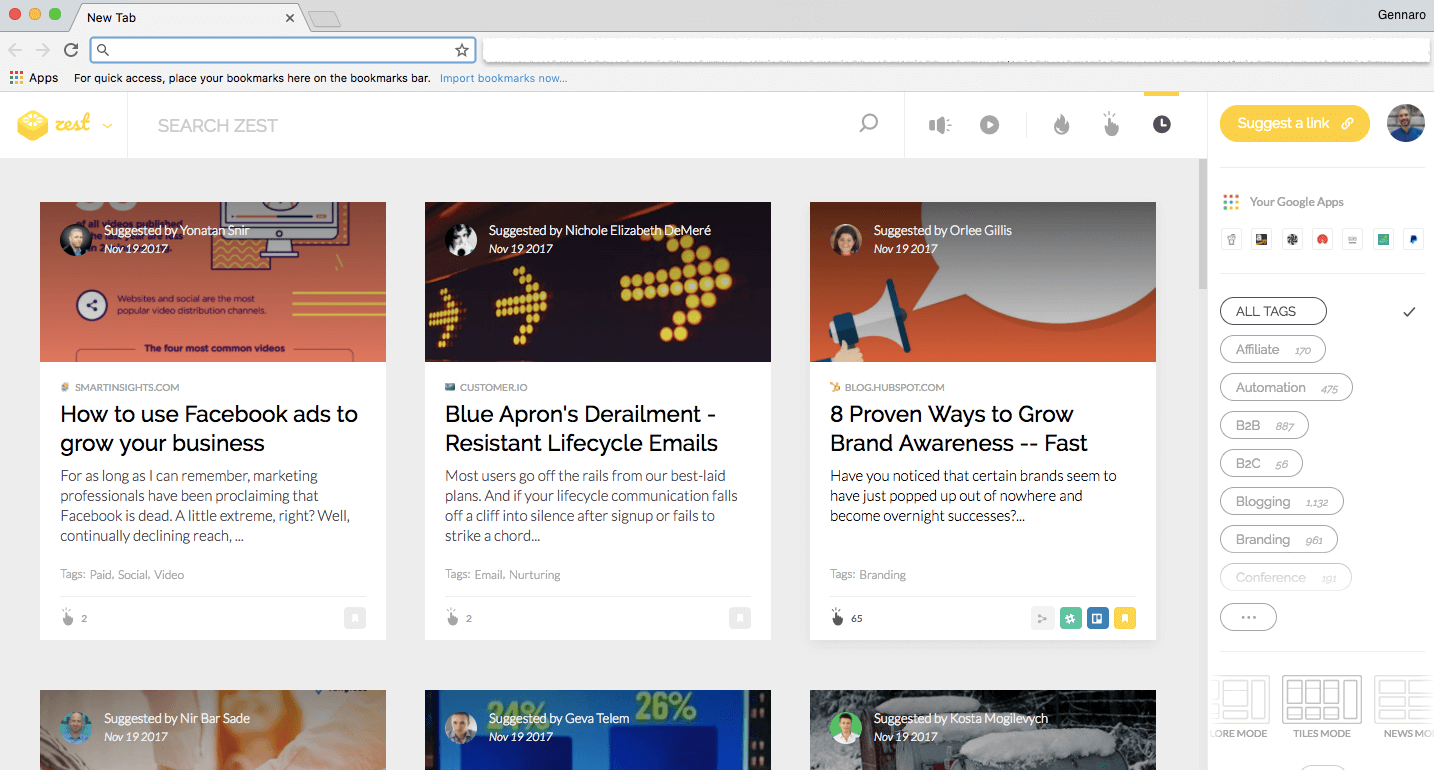
Task: Sort by the flame hot icon
Action: [x=1061, y=124]
